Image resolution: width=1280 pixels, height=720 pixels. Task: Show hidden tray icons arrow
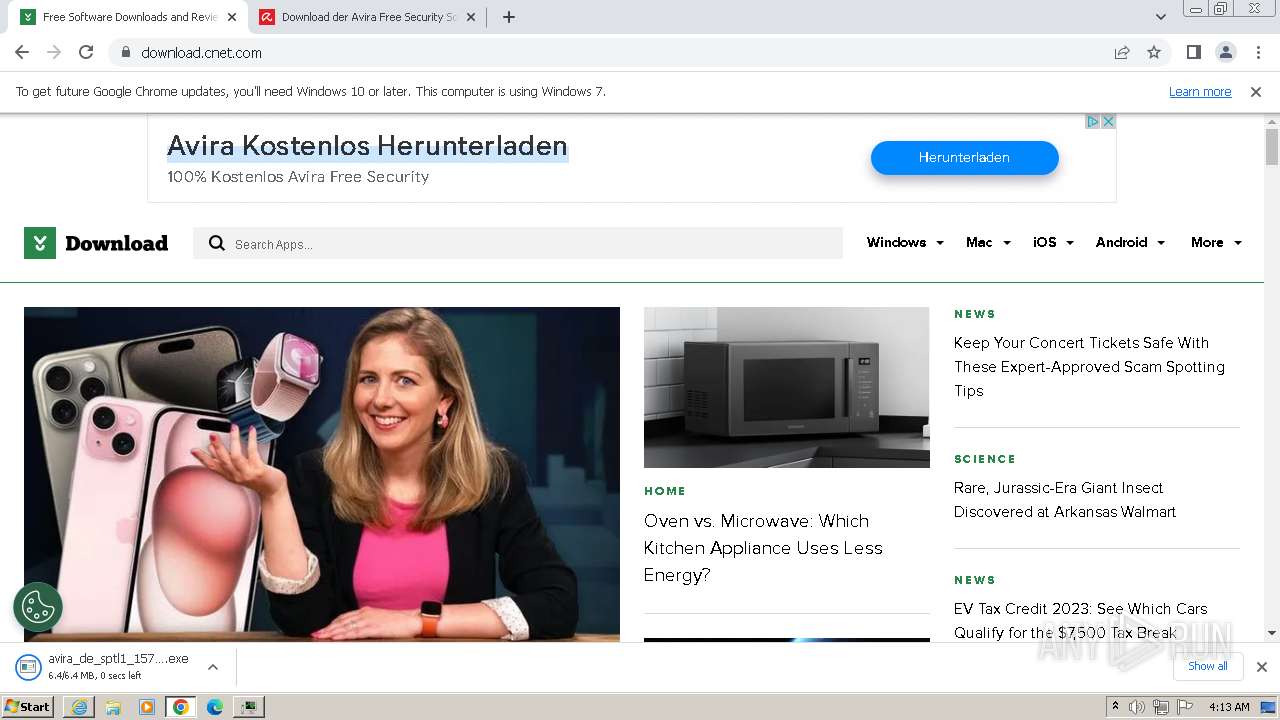[x=1115, y=707]
